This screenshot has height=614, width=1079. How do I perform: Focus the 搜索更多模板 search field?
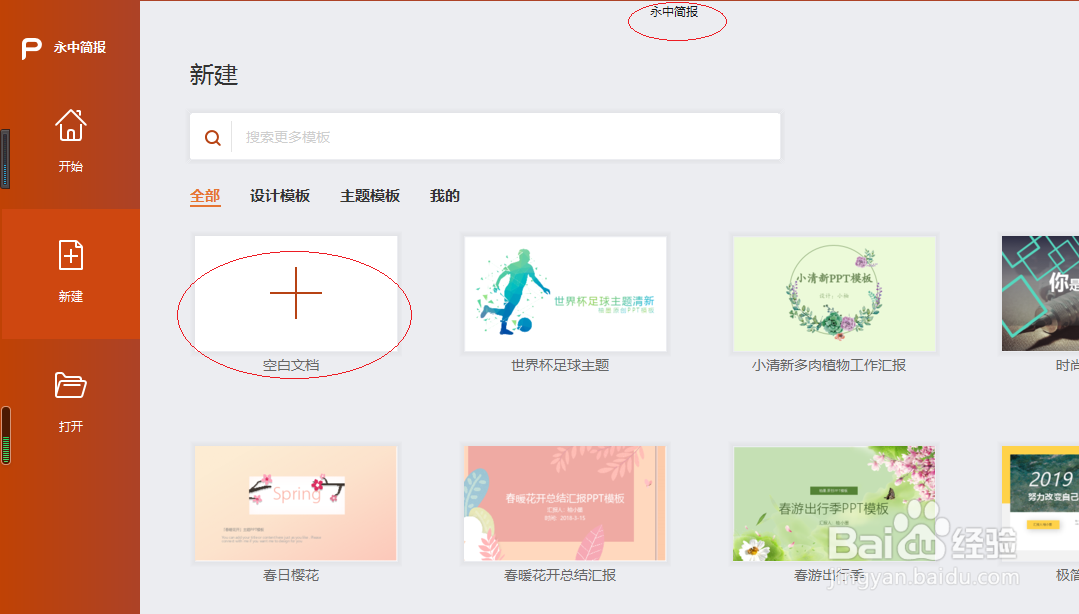485,136
